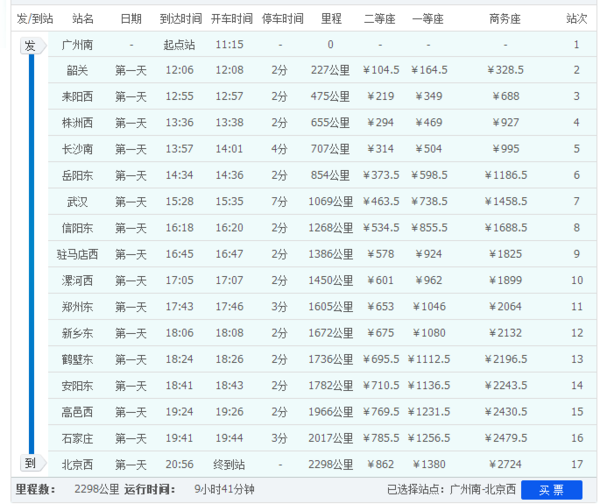The width and height of the screenshot is (600, 504).
Task: Click stop number 17
Action: 577,464
